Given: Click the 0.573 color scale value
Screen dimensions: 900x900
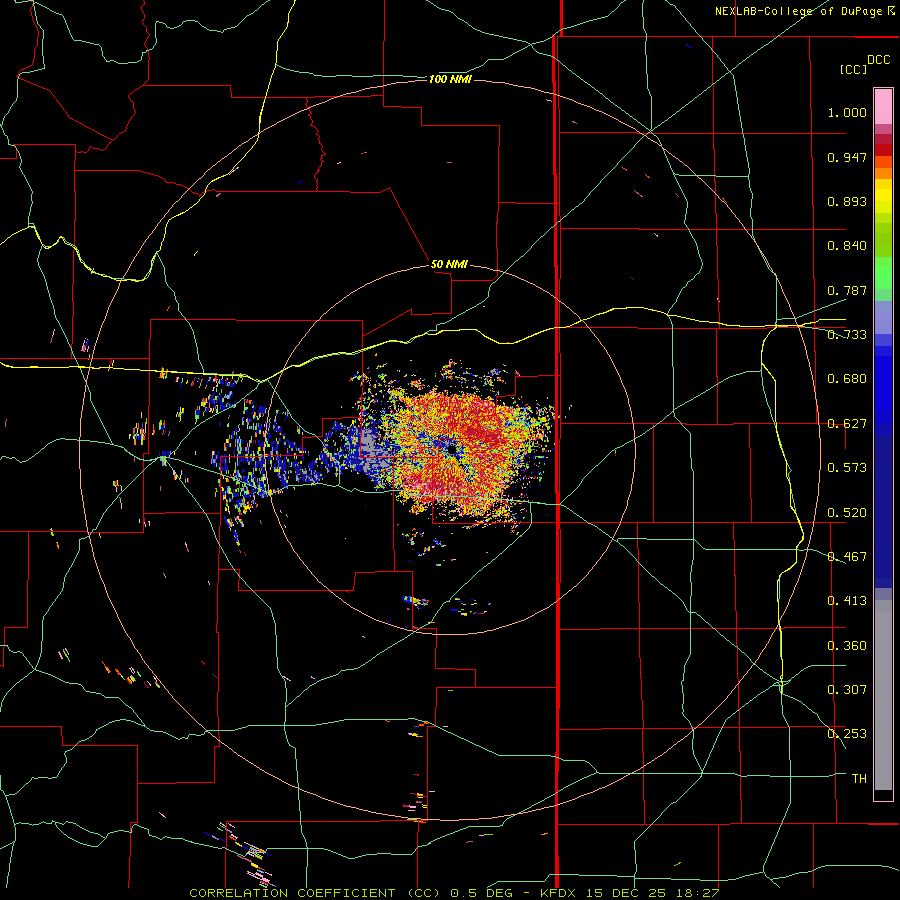Looking at the screenshot, I should [847, 468].
